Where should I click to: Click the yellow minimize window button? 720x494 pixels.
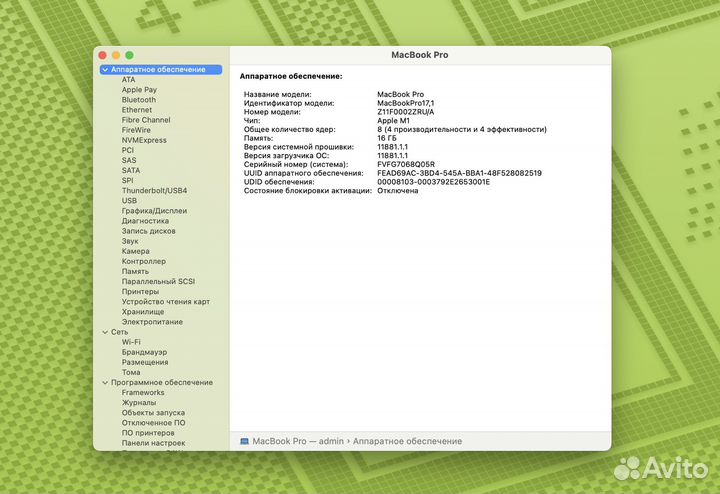click(116, 55)
